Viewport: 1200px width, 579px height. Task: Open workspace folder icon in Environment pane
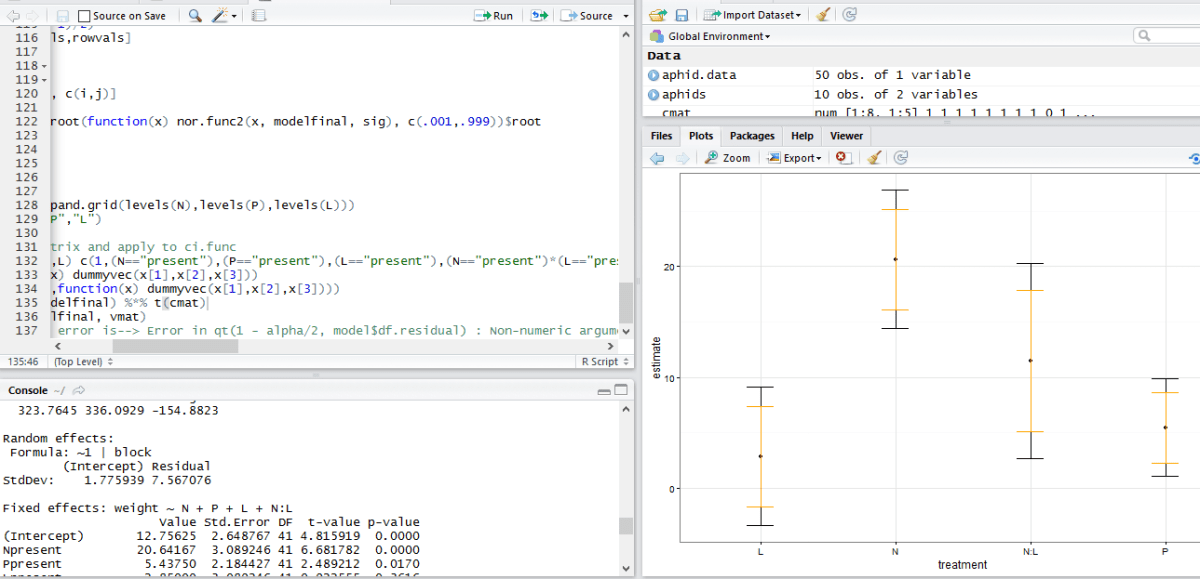[x=657, y=15]
